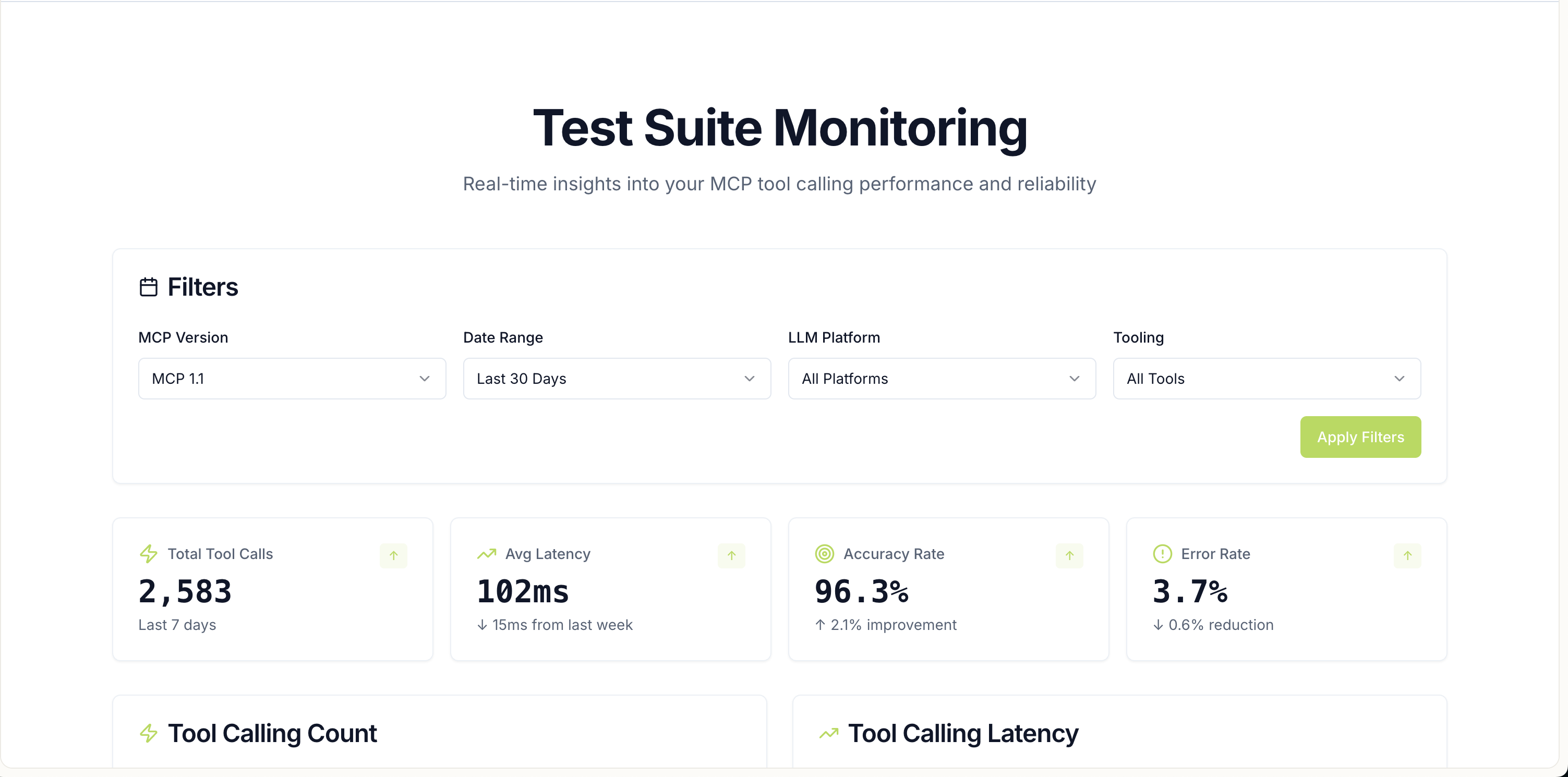Image resolution: width=1568 pixels, height=777 pixels.
Task: Click the alert circle icon beside Error Rate
Action: coord(1162,554)
